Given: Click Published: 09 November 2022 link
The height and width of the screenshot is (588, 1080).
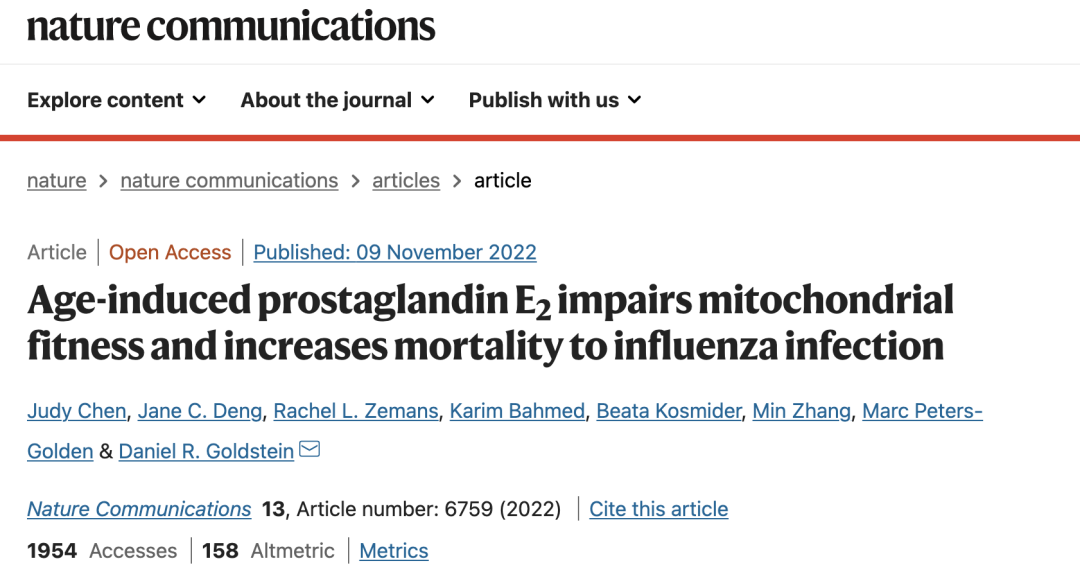Looking at the screenshot, I should coord(395,252).
